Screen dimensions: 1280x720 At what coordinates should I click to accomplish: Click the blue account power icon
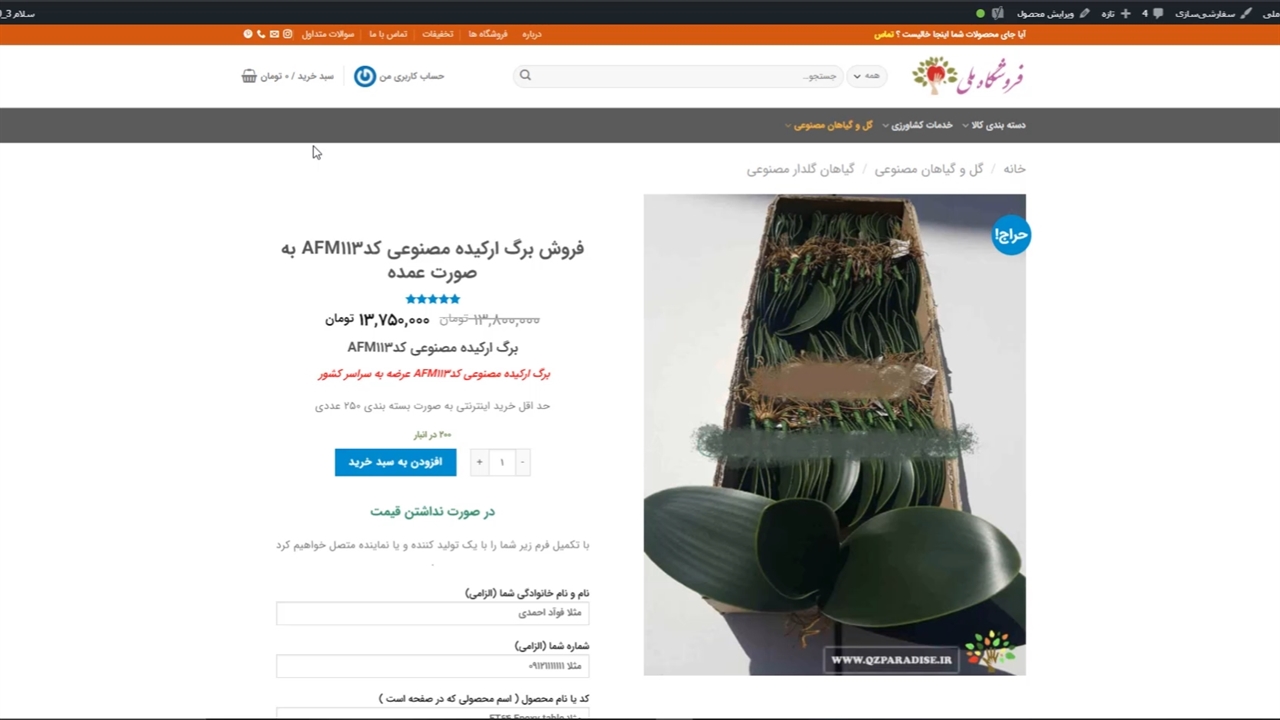click(365, 76)
